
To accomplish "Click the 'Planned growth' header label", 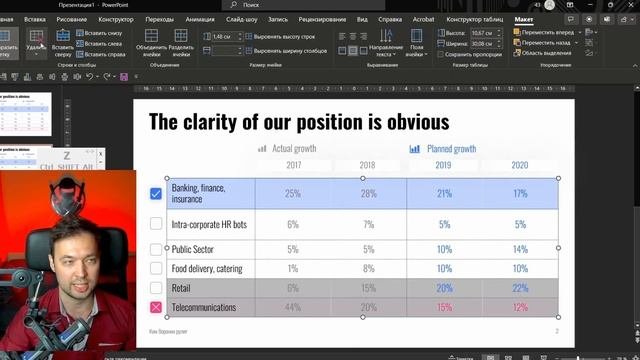I will (451, 149).
